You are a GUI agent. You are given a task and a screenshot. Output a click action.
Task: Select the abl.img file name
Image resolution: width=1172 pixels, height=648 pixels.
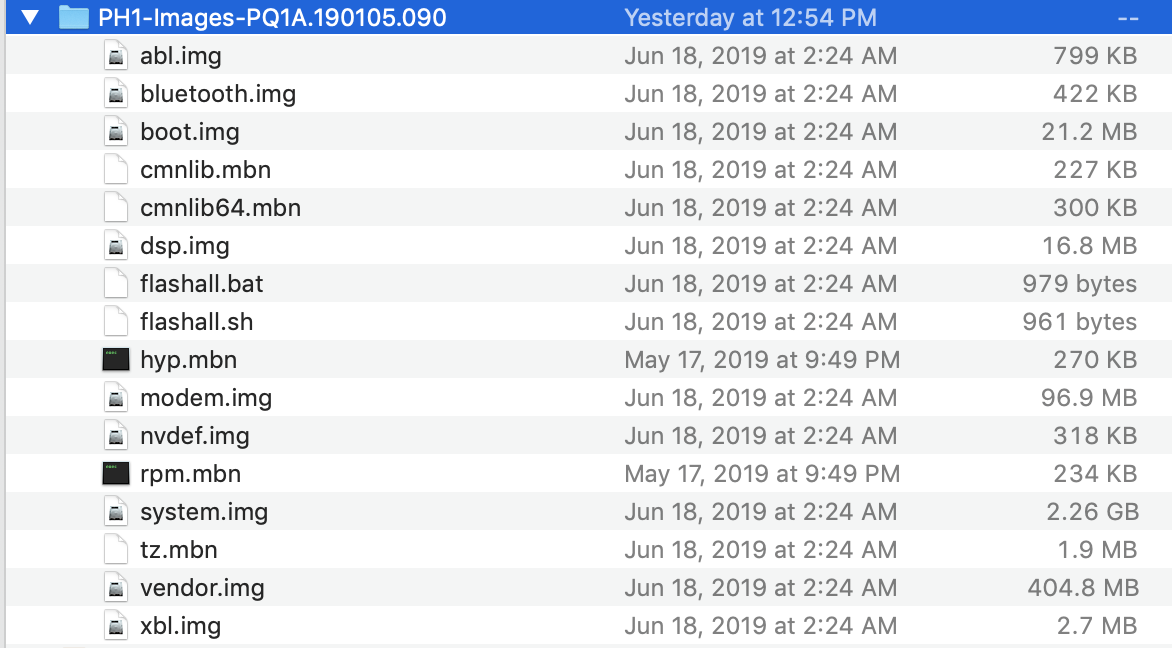point(181,56)
